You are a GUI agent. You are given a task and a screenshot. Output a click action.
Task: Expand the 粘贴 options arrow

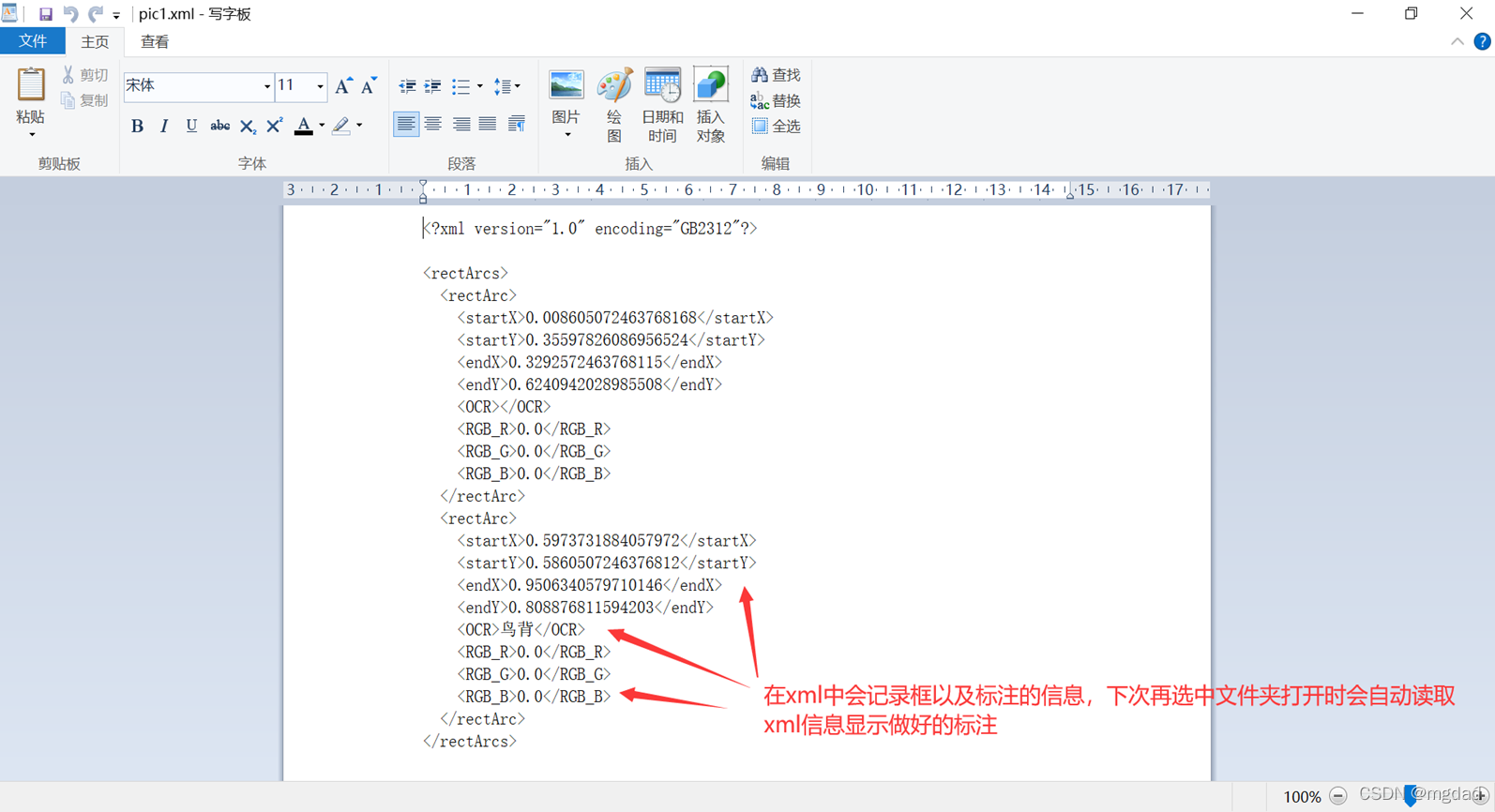tap(32, 135)
